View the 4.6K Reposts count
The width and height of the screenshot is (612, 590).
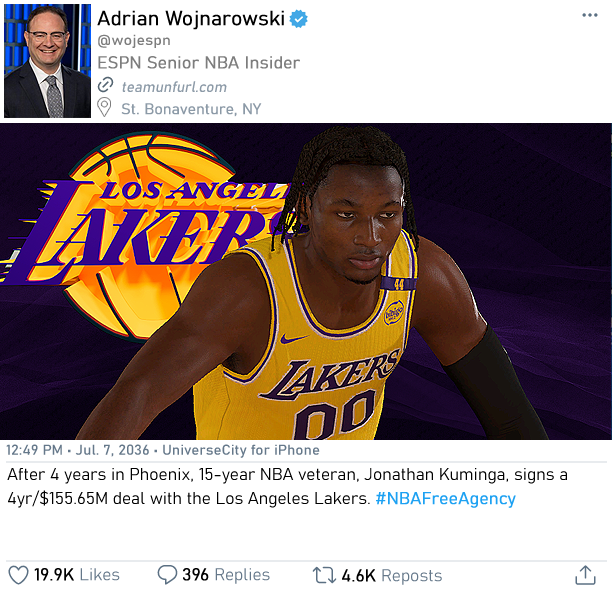pos(392,576)
